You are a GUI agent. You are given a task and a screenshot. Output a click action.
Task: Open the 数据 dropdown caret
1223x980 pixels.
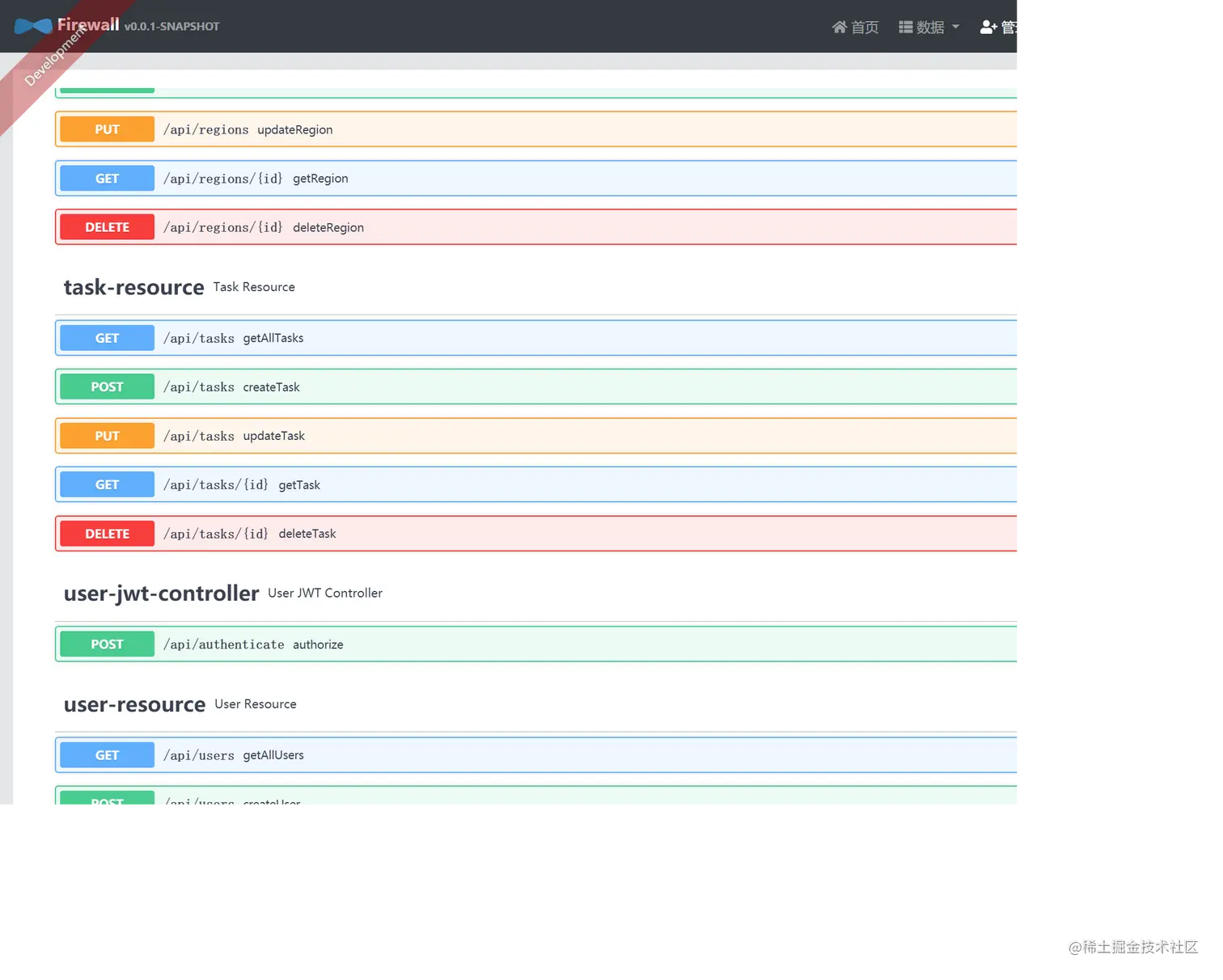[x=956, y=27]
